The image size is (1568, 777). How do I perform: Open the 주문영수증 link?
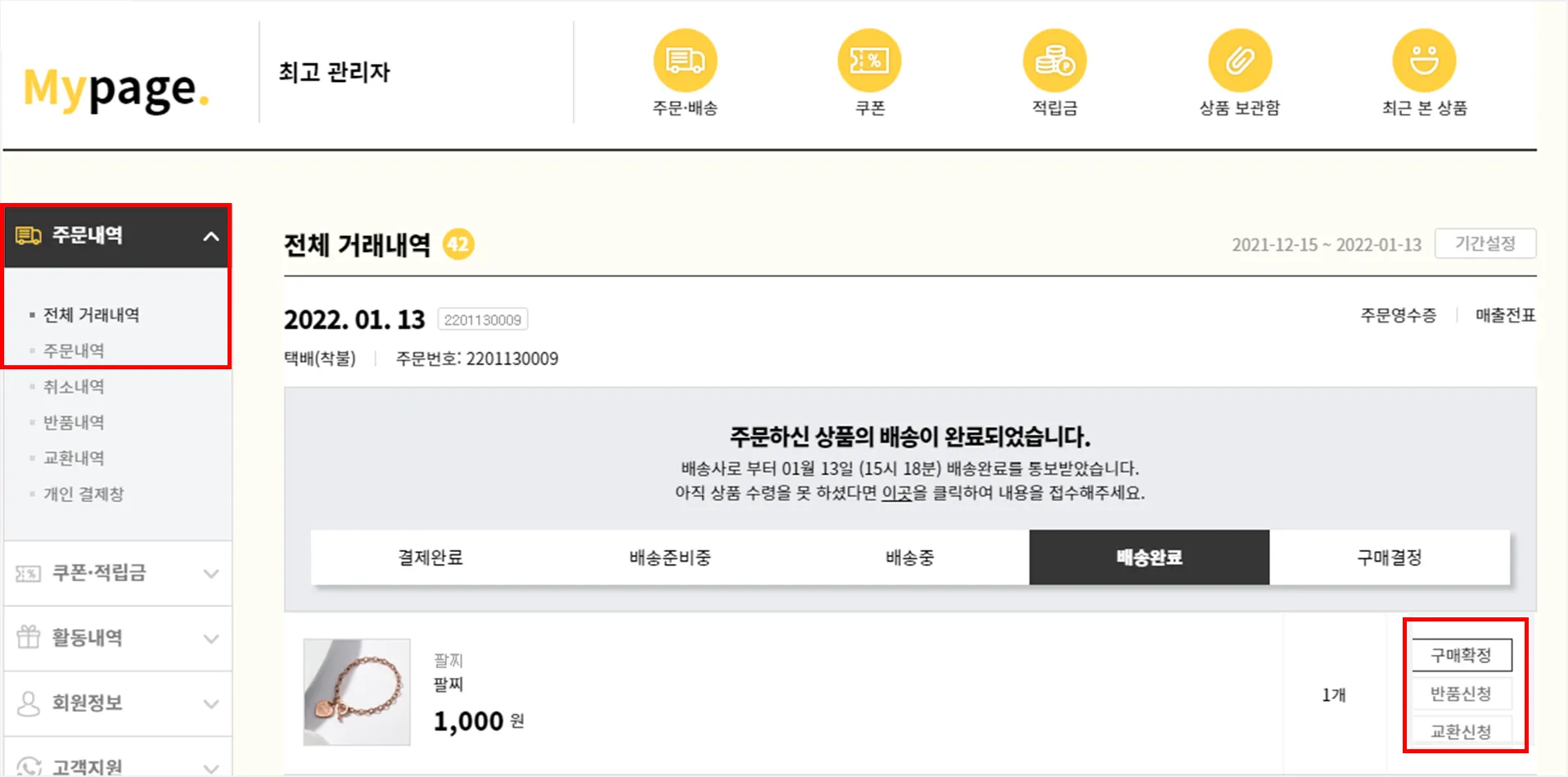(x=1398, y=315)
